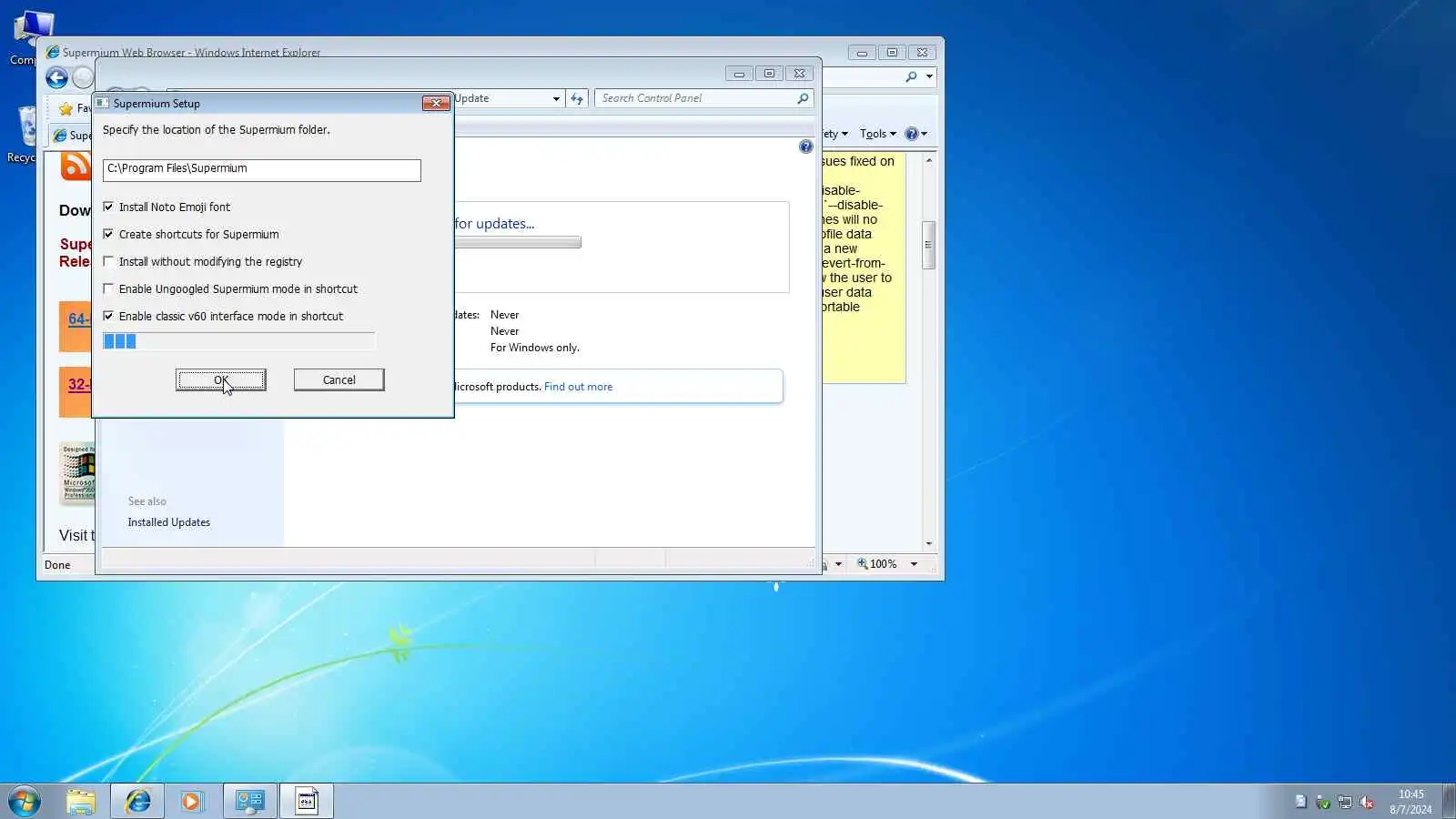Viewport: 1456px width, 819px height.
Task: Open Windows Explorer from the taskbar
Action: click(x=81, y=801)
